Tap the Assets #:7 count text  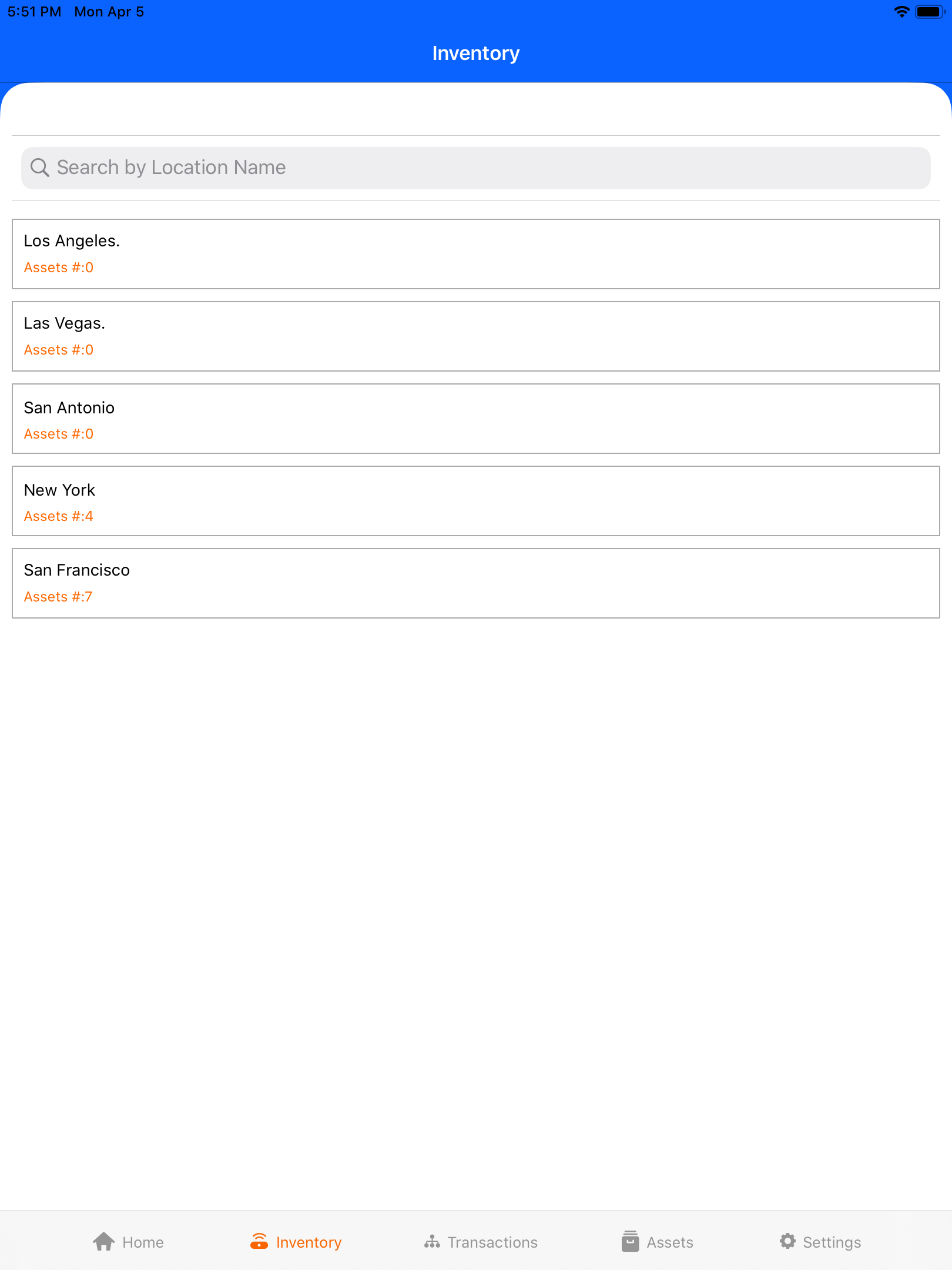(58, 597)
